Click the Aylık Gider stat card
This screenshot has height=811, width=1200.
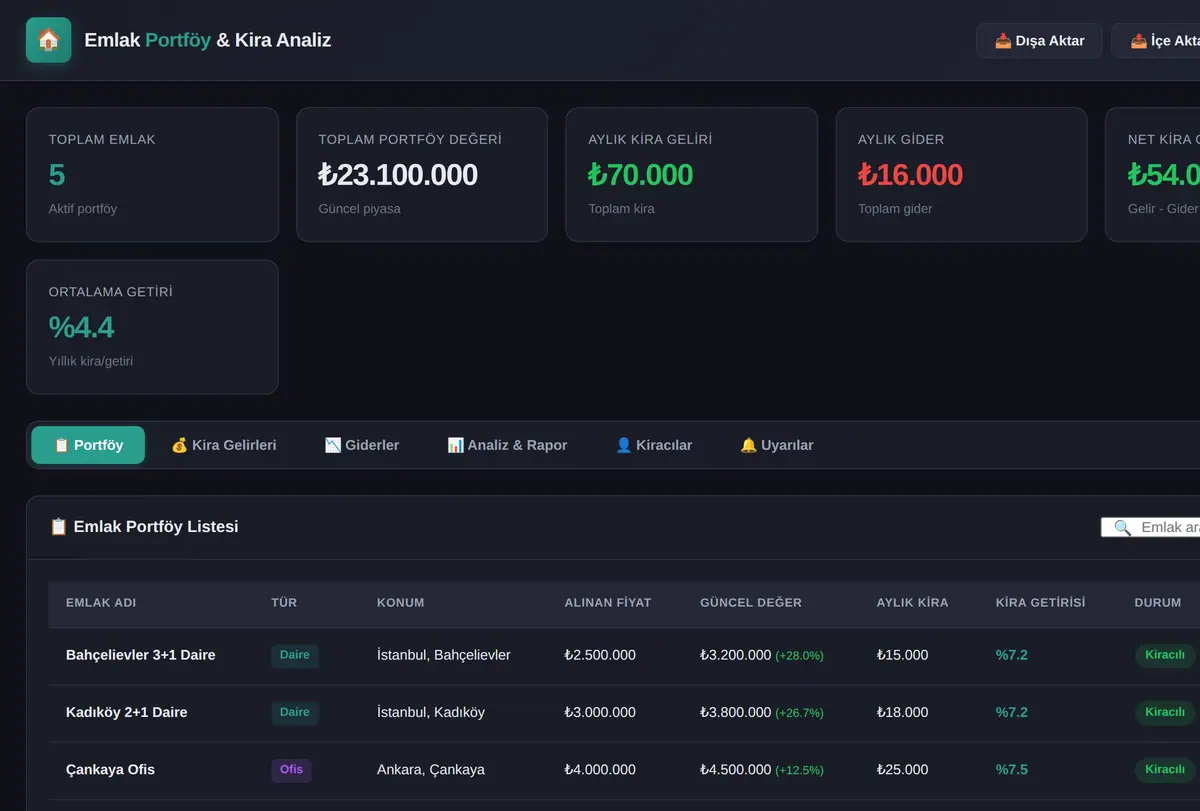pos(961,175)
